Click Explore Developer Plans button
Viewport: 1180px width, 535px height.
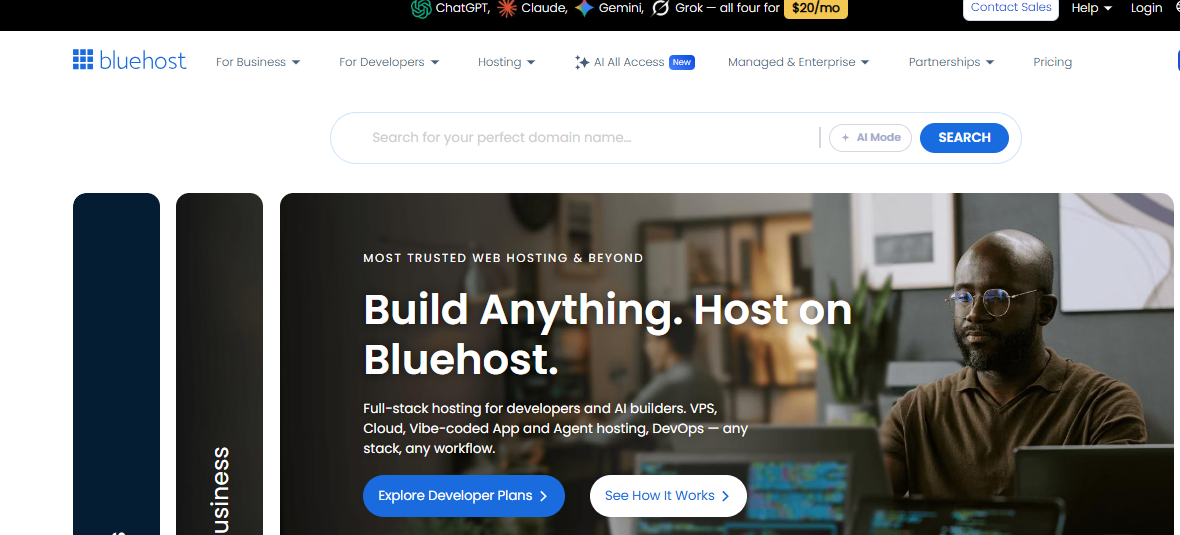click(x=464, y=496)
